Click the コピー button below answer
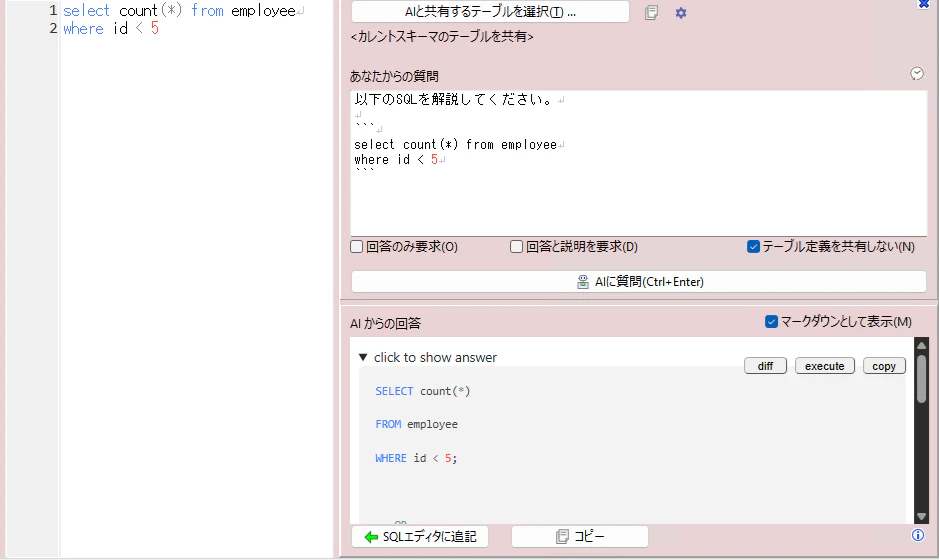The height and width of the screenshot is (560, 939). pos(580,537)
